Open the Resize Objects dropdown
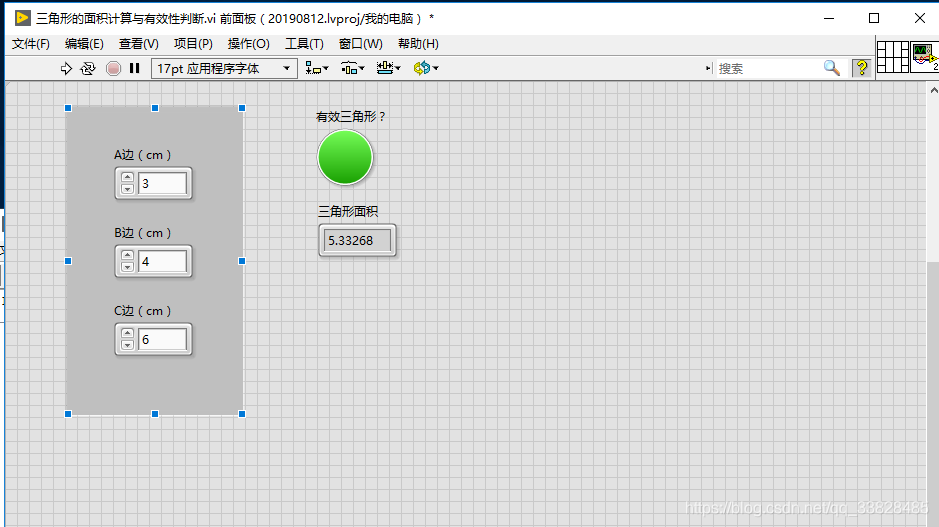Screen dimensions: 939x527 tap(389, 68)
